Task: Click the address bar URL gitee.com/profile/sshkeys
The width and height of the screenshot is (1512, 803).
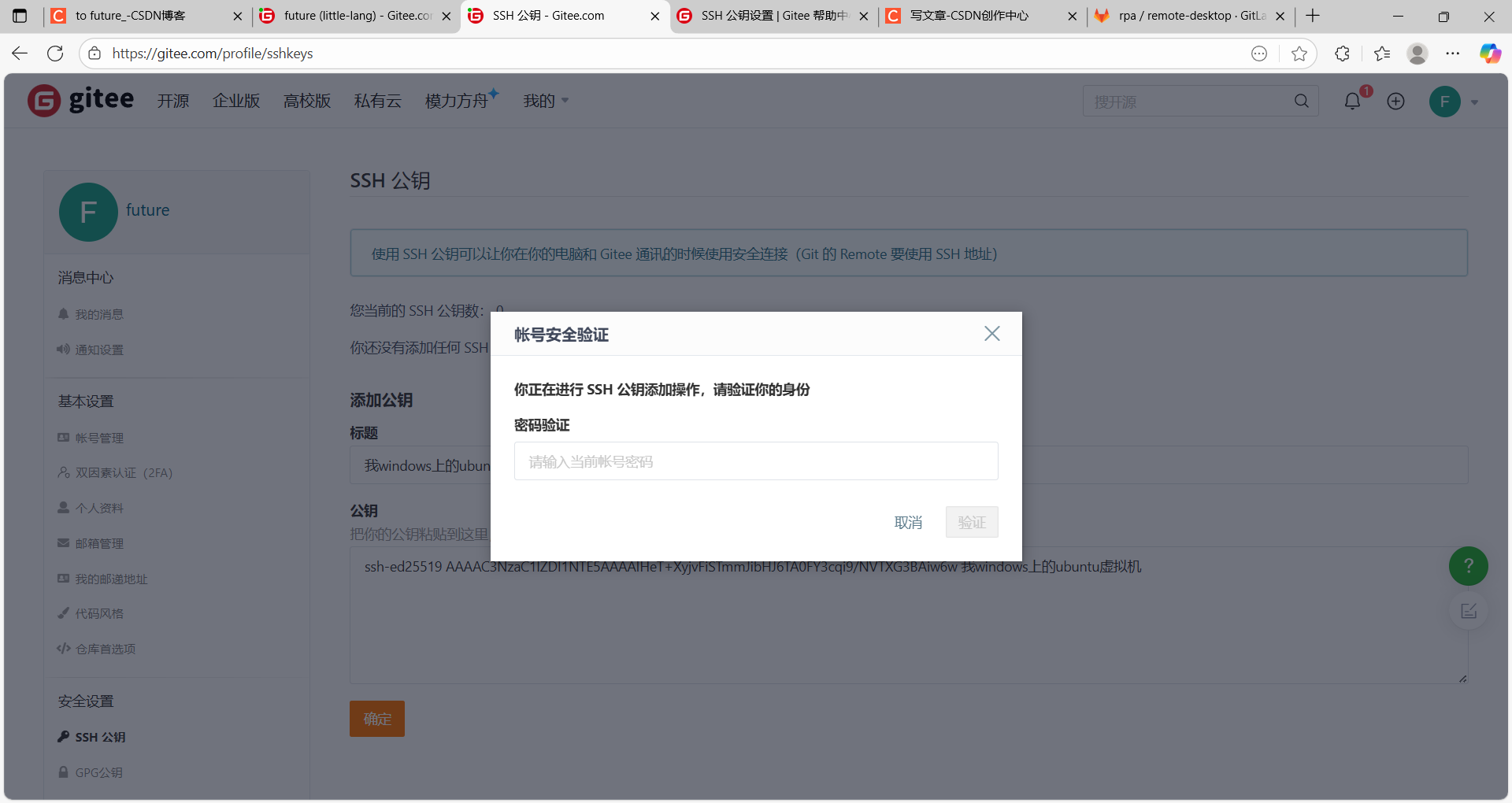Action: pos(213,54)
